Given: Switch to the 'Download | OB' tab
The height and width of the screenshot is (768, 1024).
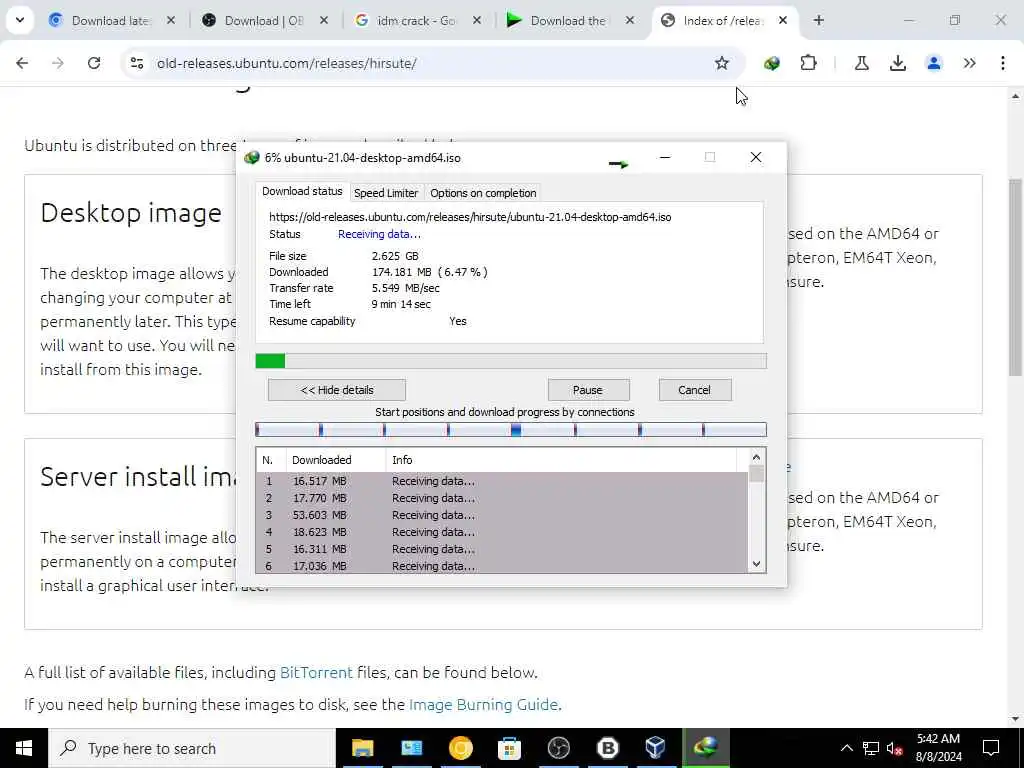Looking at the screenshot, I should point(264,21).
